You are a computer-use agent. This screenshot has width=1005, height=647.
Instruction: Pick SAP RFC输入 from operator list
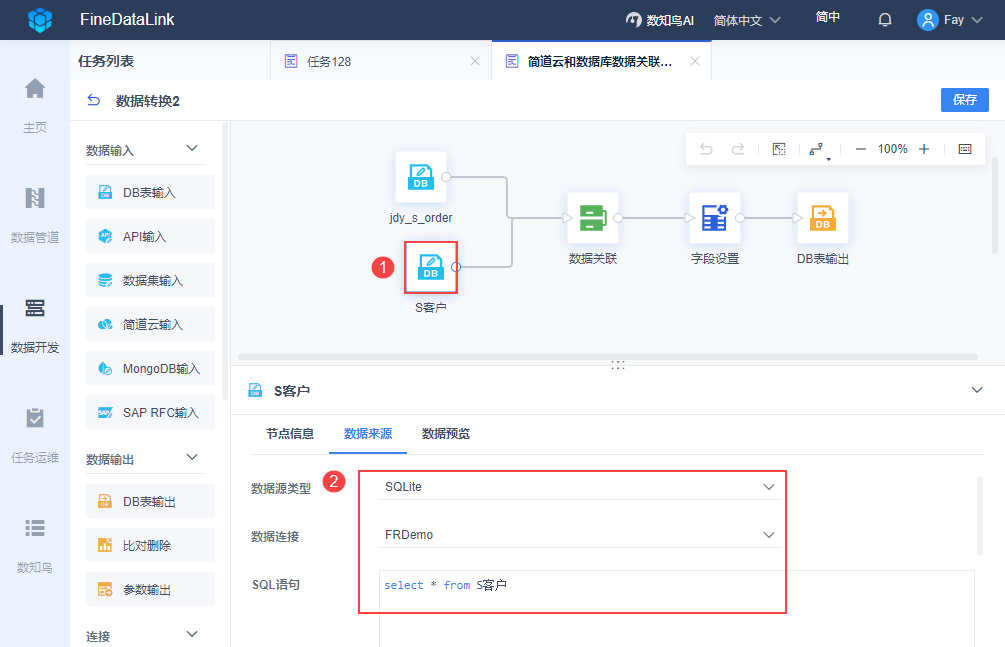point(151,412)
